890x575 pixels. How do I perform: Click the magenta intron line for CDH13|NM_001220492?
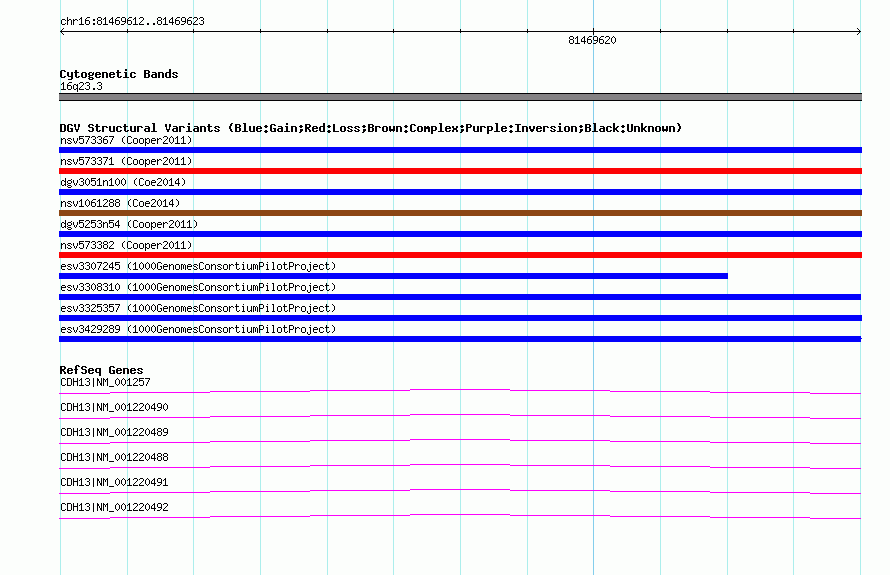pos(460,516)
